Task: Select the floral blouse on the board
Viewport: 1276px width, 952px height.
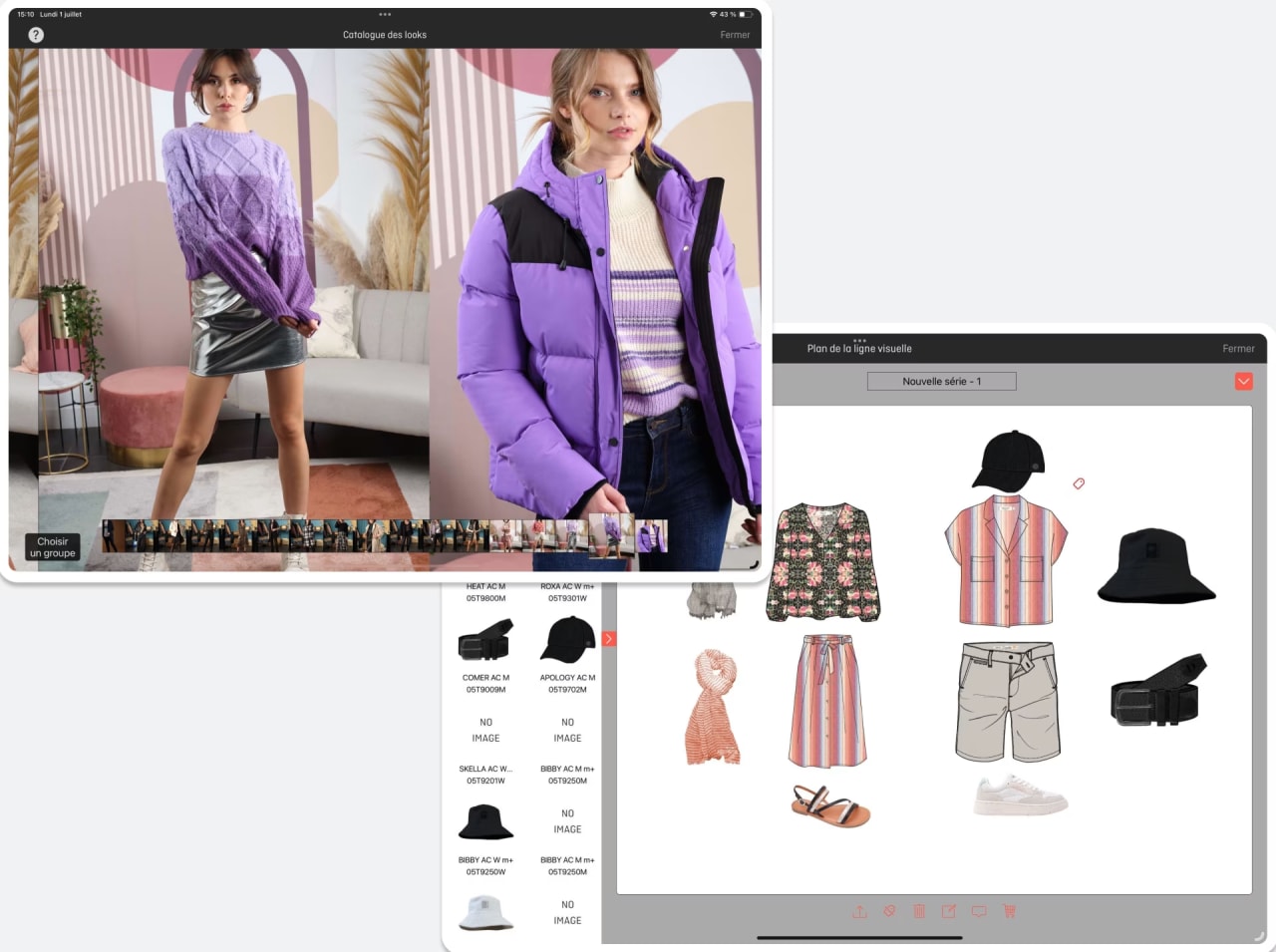Action: click(x=823, y=561)
